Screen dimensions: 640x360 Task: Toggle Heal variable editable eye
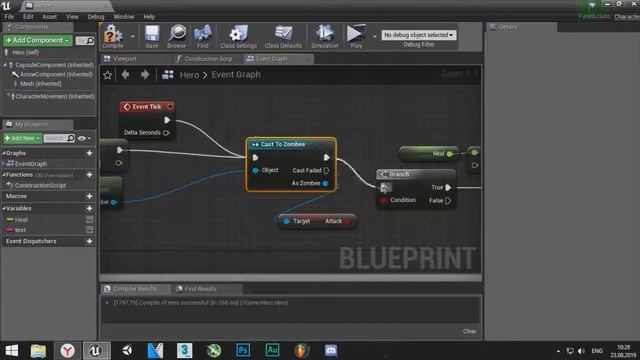(89, 220)
